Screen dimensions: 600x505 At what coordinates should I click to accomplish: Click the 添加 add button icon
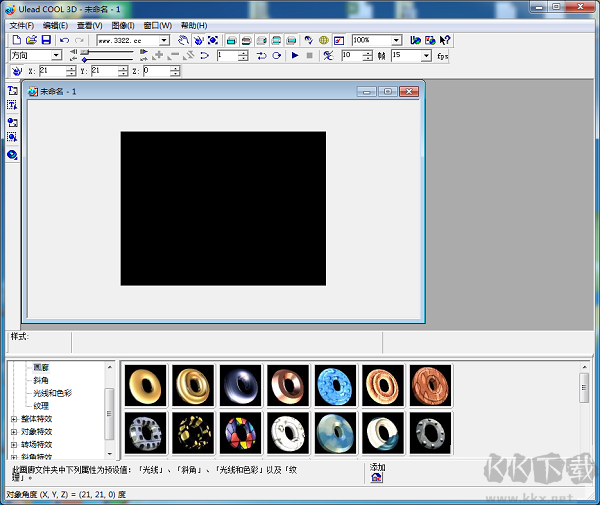pos(377,478)
